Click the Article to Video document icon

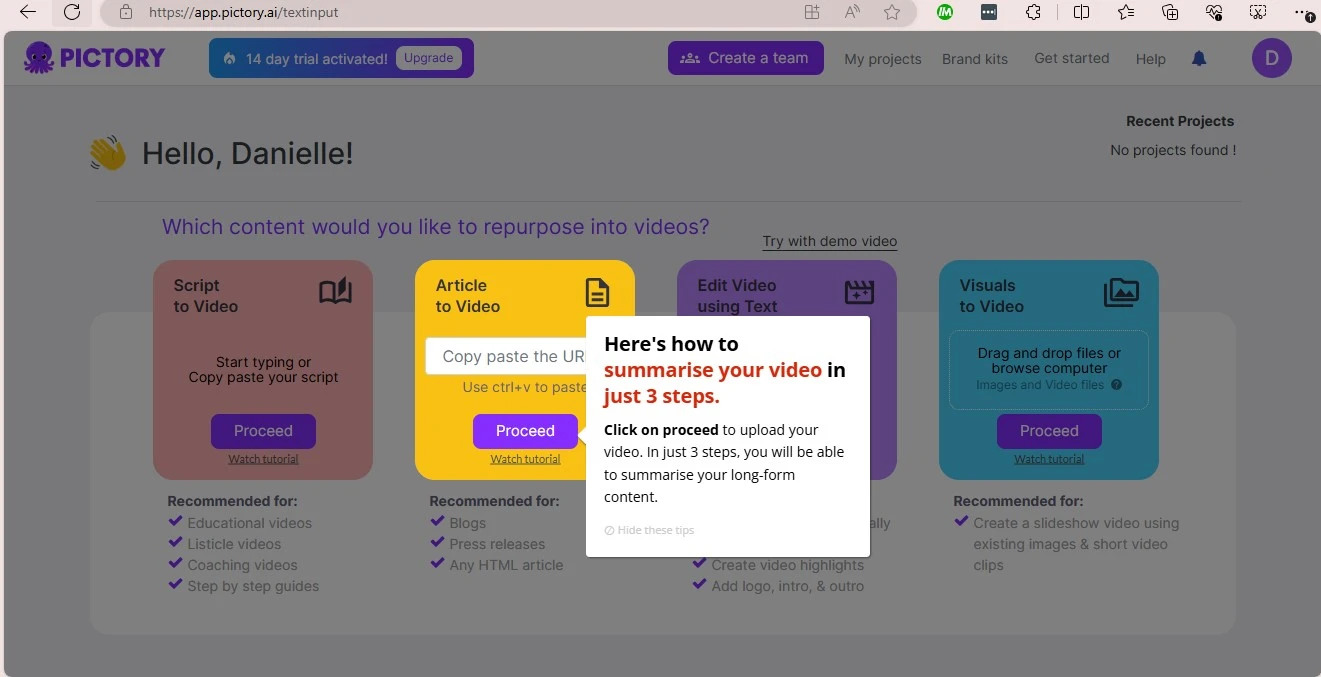[x=597, y=292]
